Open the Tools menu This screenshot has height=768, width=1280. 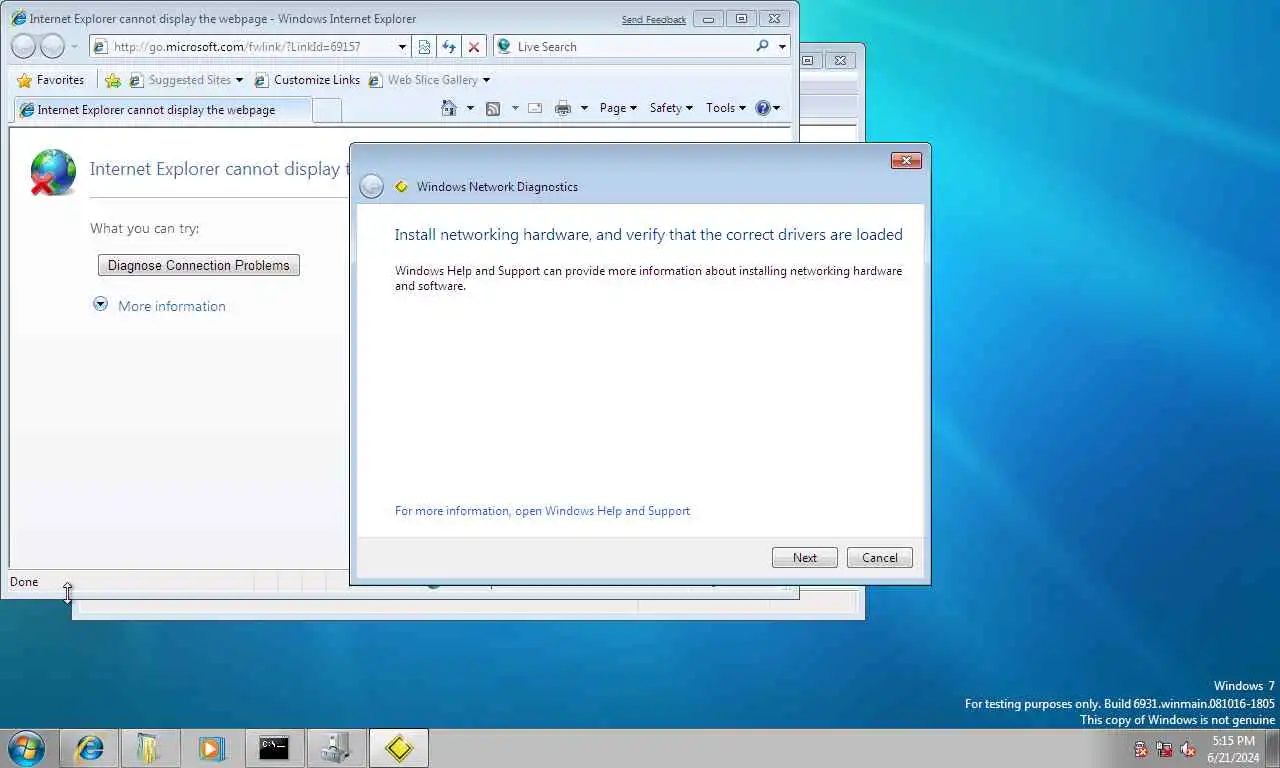[x=726, y=108]
